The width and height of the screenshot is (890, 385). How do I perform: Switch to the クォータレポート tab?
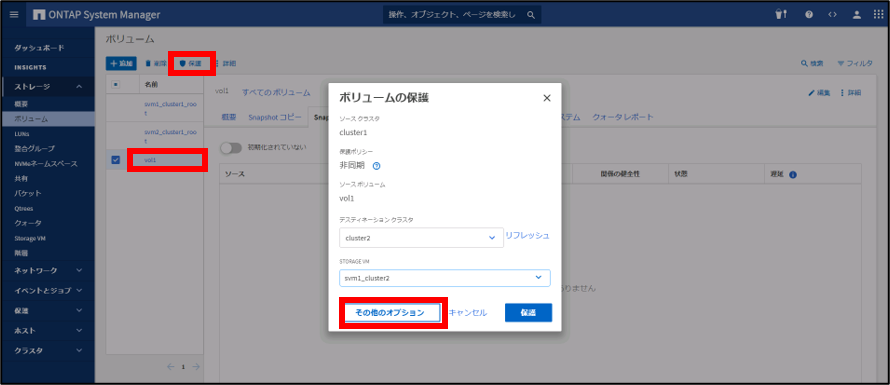click(623, 117)
